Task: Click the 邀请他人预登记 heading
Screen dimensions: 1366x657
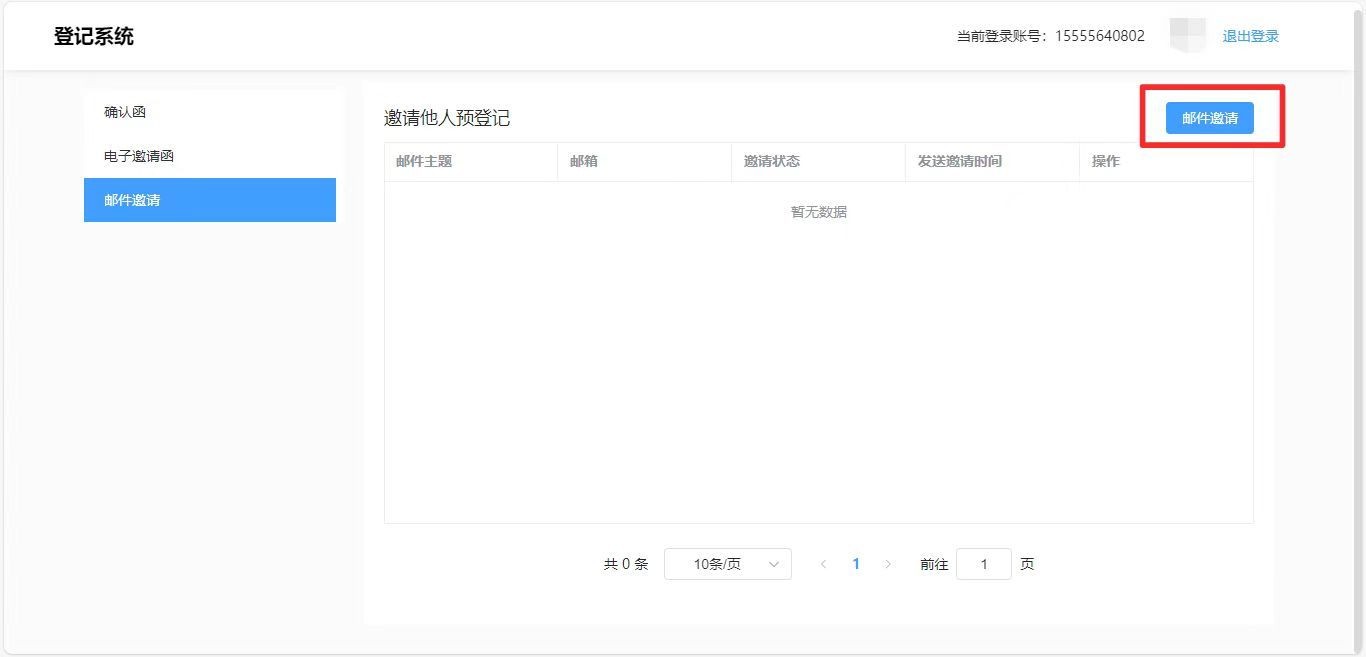Action: click(x=447, y=118)
